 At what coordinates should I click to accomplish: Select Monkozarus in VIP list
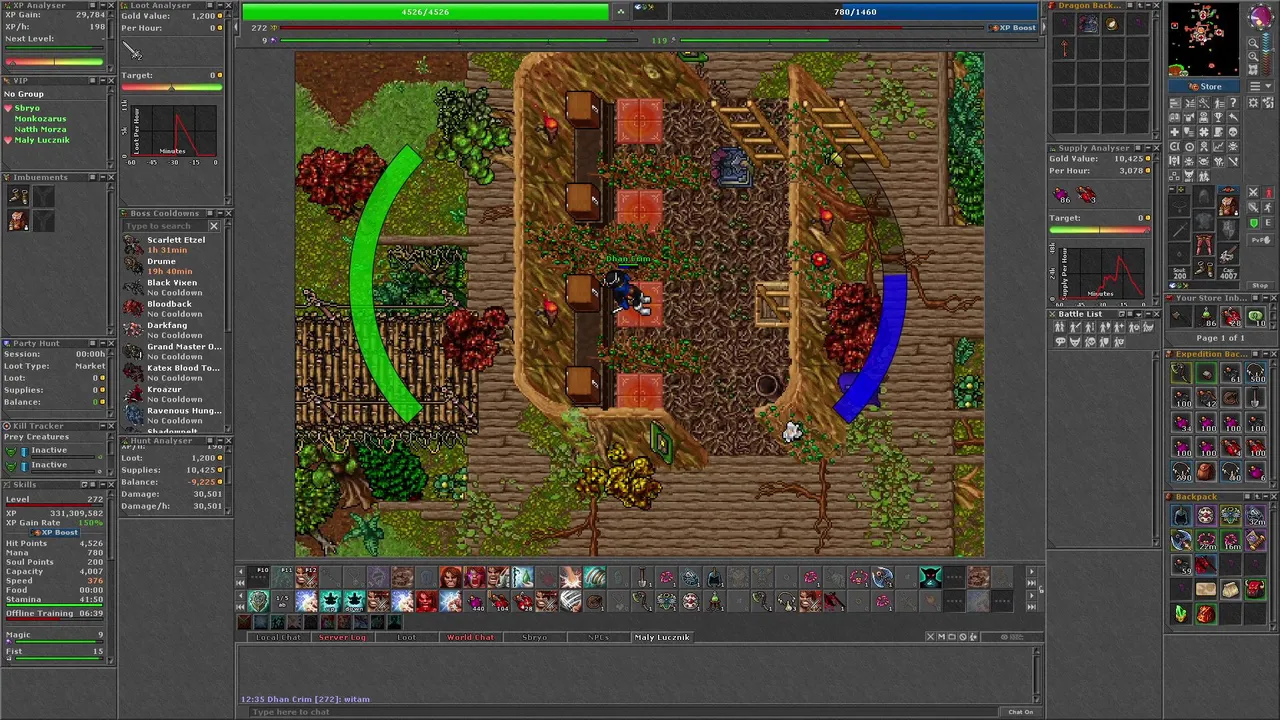pyautogui.click(x=40, y=119)
